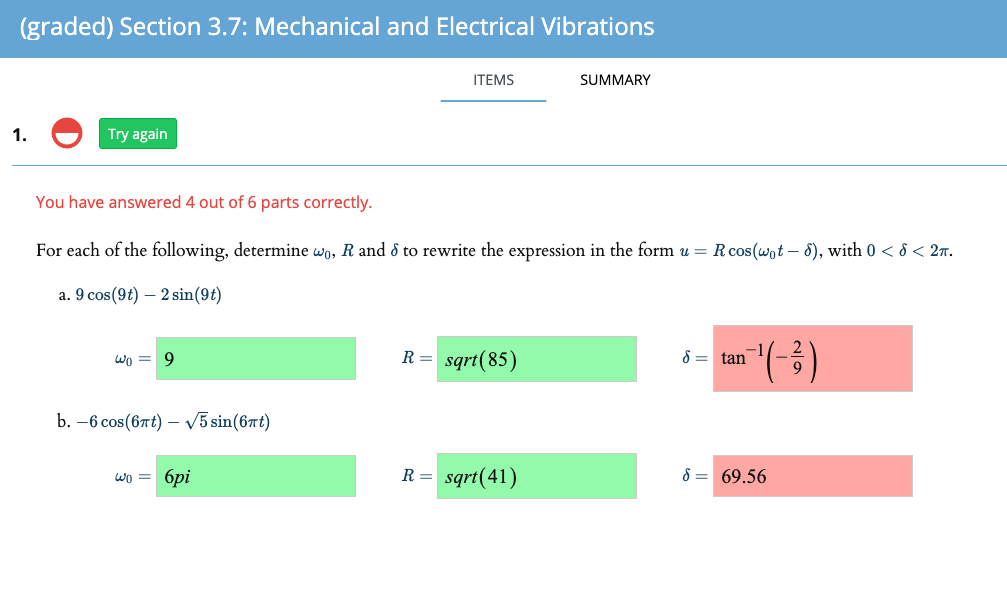1007x591 pixels.
Task: Select the ω₀ answer box containing 9
Action: [255, 357]
